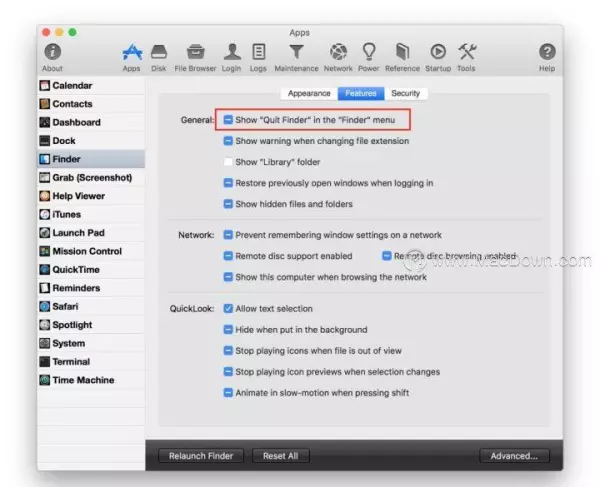Toggle Remote disc support enabled

228,256
